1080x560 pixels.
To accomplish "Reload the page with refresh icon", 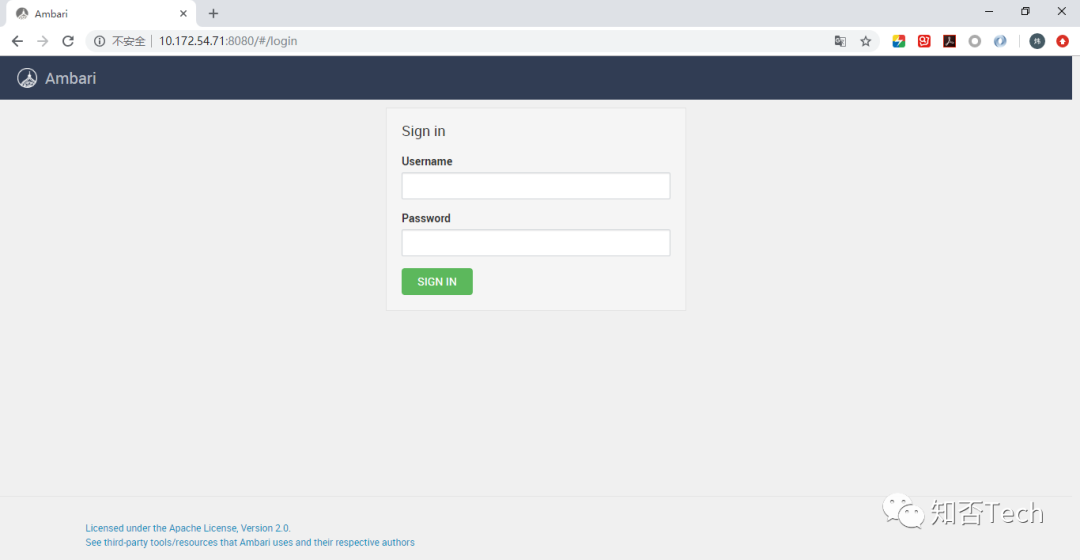I will 68,41.
